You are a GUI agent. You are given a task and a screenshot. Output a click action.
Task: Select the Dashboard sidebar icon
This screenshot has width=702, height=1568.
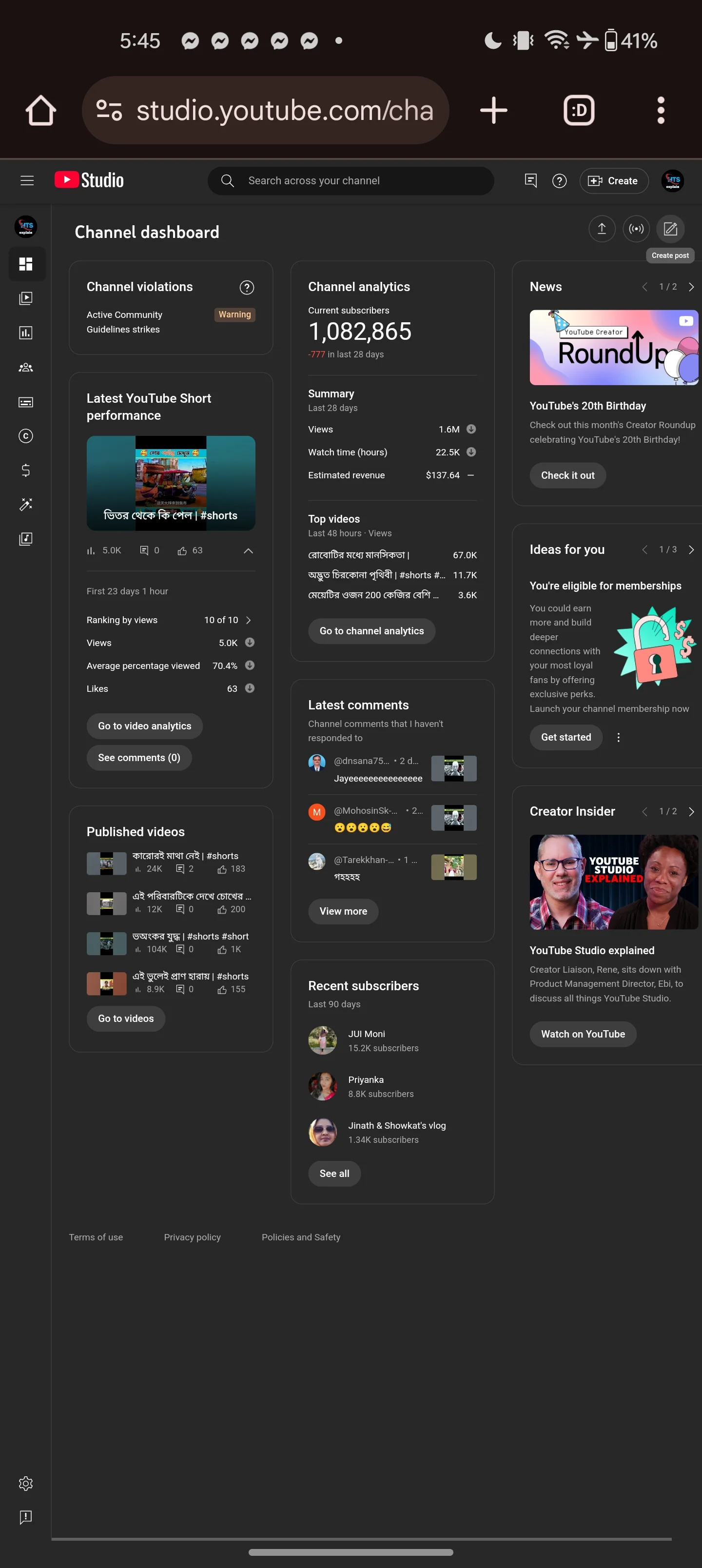pyautogui.click(x=25, y=264)
